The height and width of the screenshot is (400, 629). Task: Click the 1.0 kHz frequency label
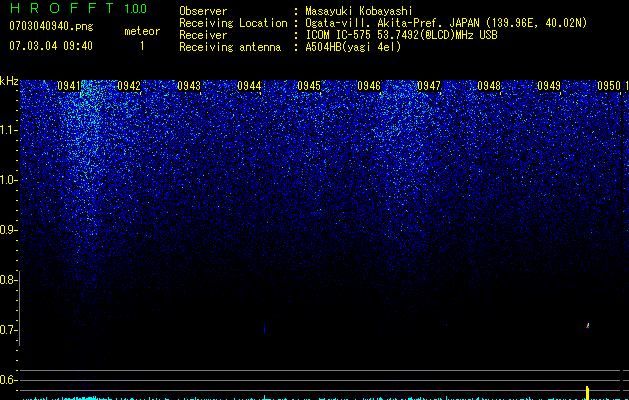pos(8,180)
